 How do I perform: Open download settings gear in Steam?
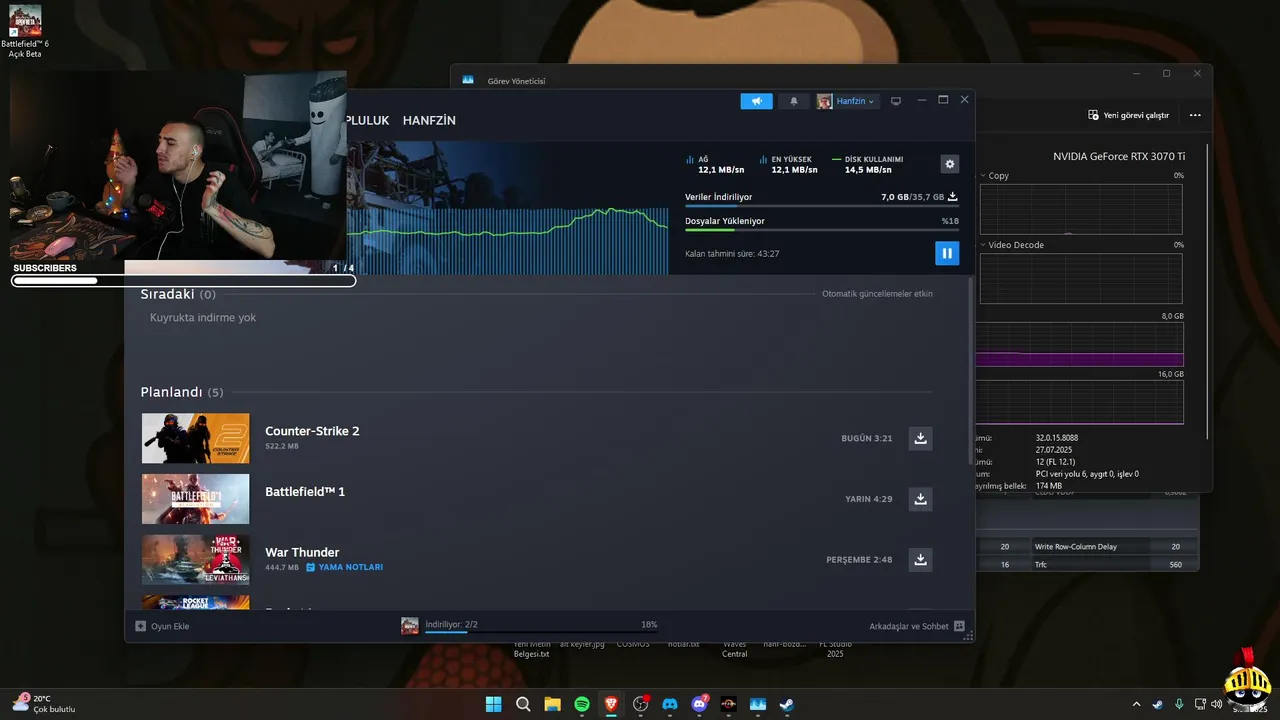(950, 164)
